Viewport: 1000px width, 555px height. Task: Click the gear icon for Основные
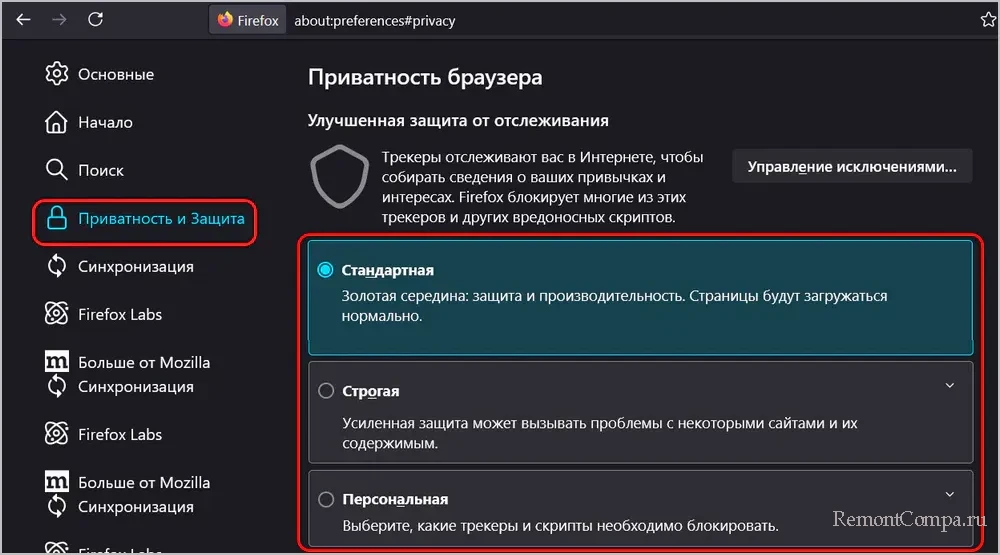57,74
